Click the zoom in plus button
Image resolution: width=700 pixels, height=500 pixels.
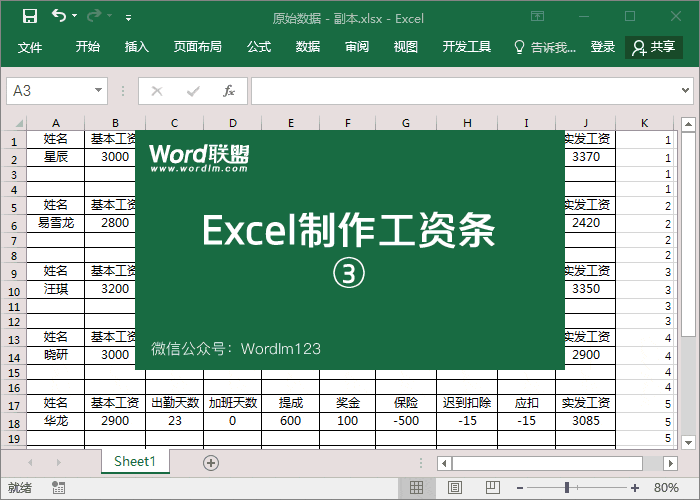click(636, 487)
